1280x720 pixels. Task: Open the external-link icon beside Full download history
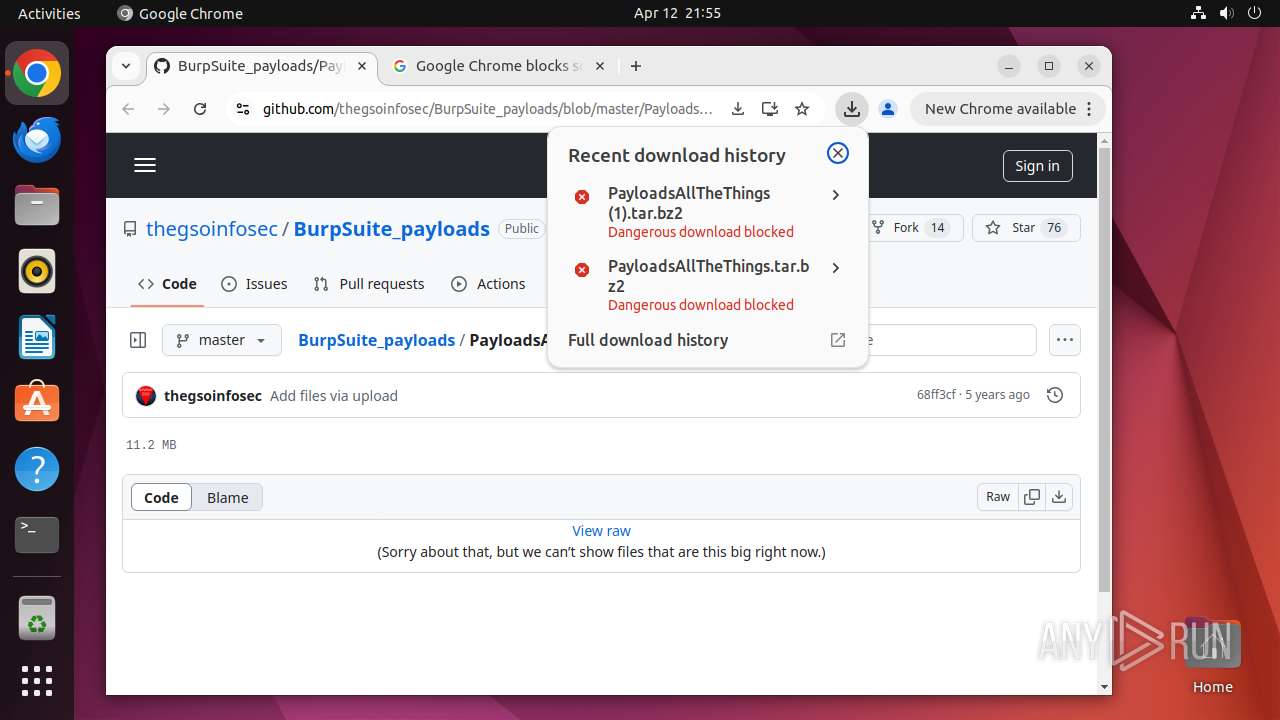(x=838, y=340)
